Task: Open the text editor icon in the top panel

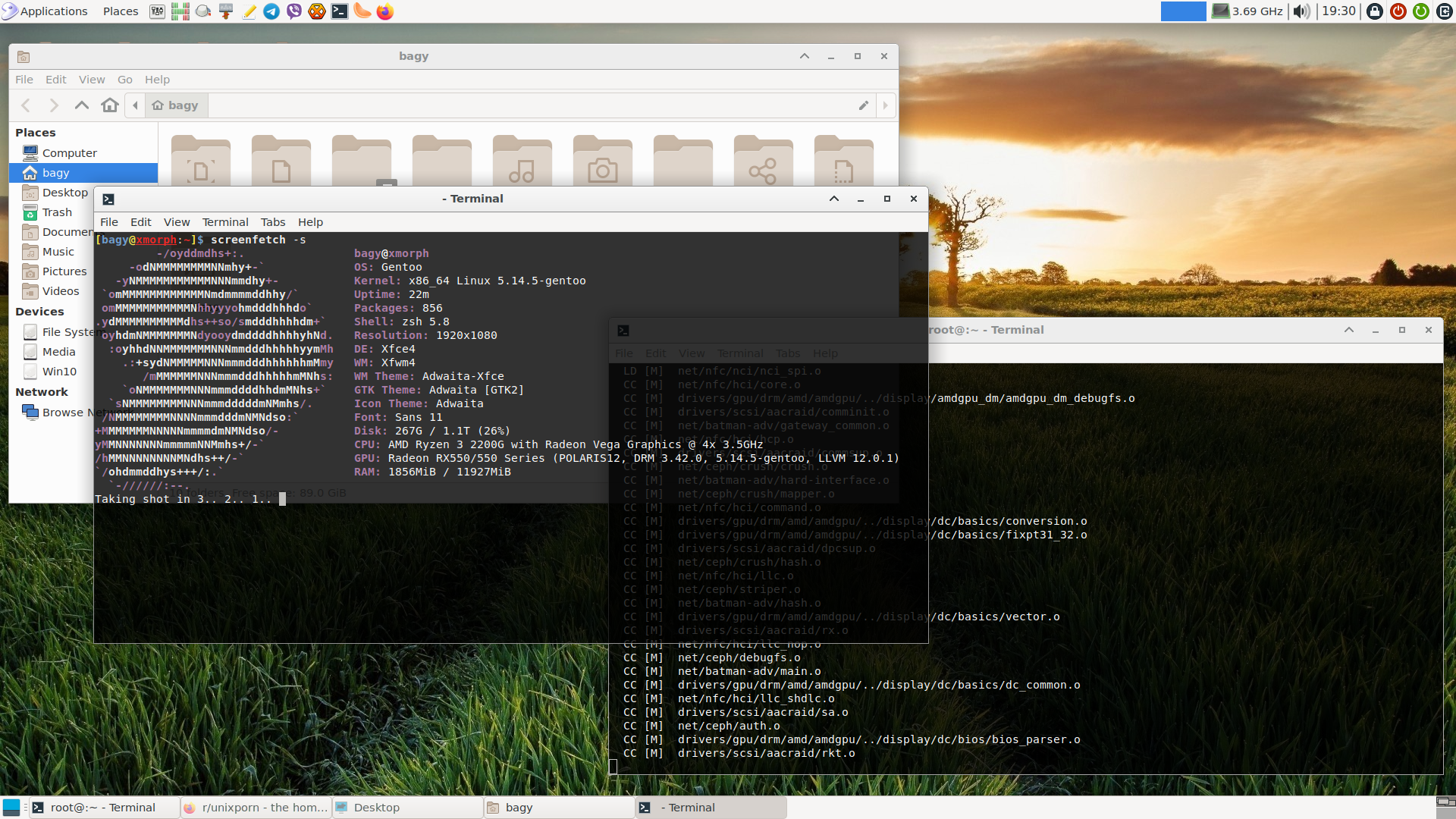Action: point(249,11)
